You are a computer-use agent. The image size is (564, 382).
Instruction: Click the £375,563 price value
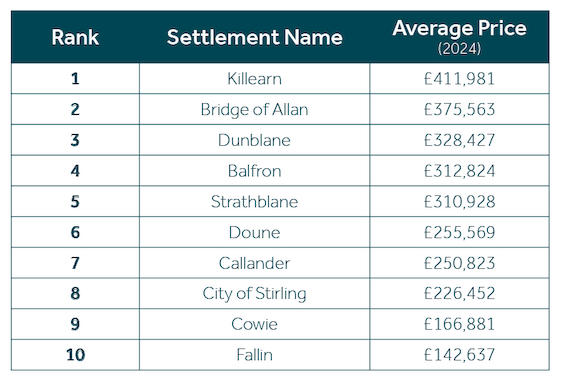(x=459, y=110)
